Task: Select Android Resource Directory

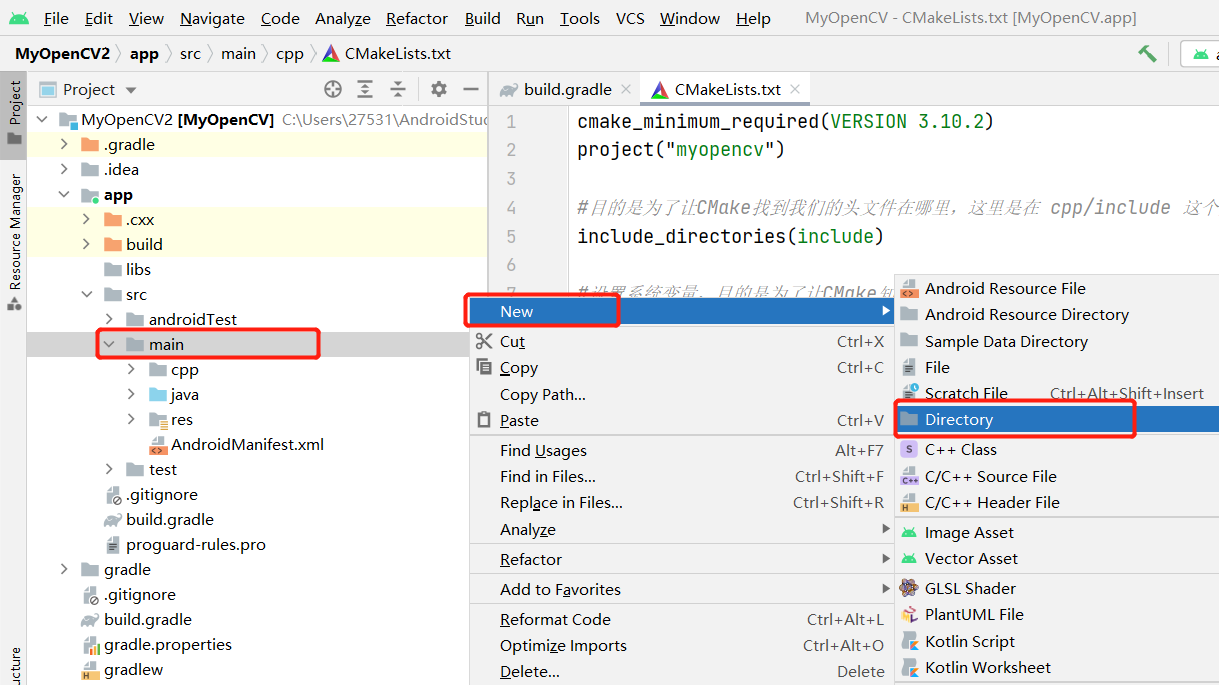Action: point(1057,314)
